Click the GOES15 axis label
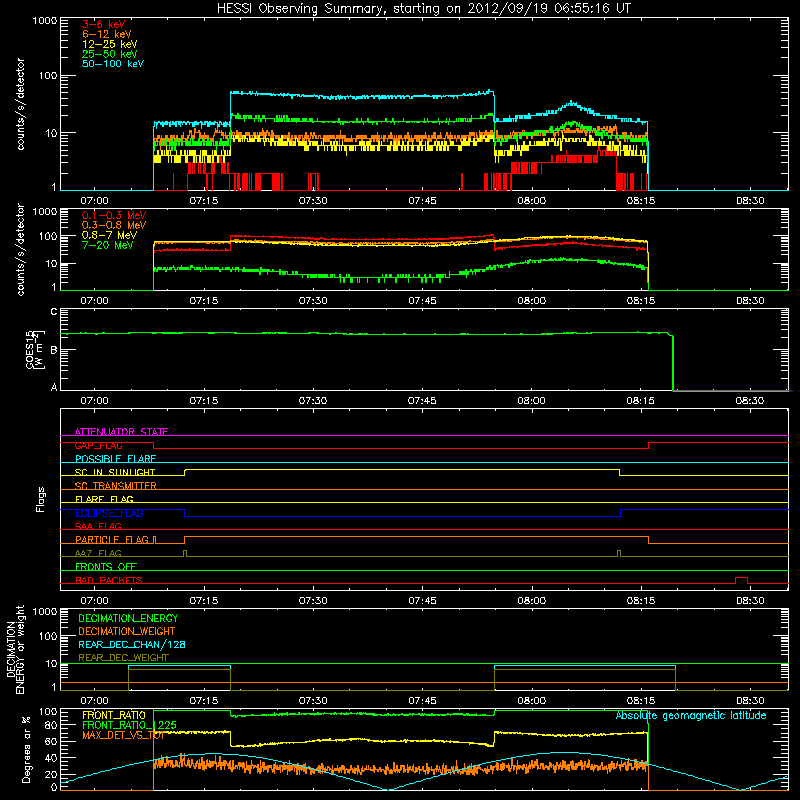 pos(35,349)
